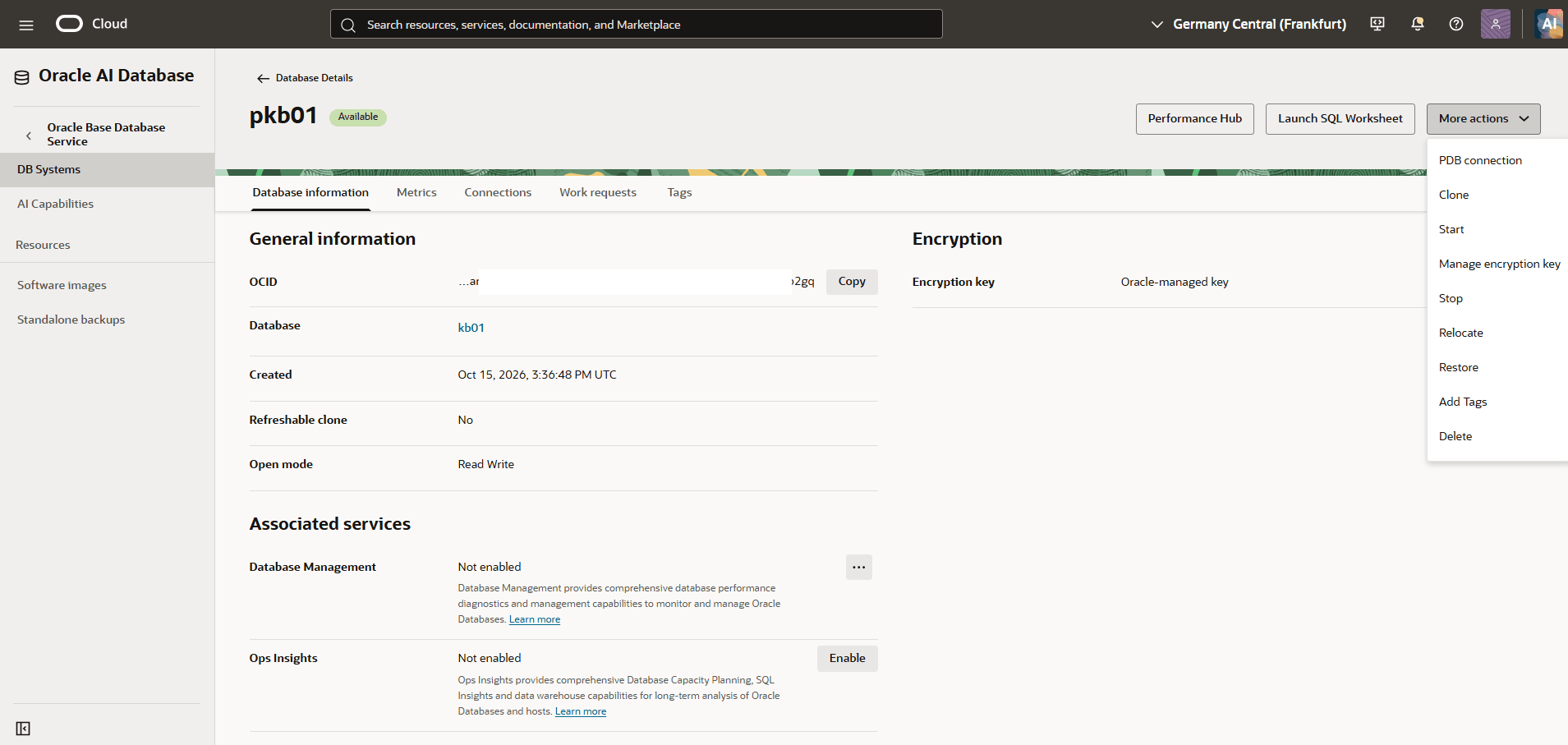Open the kb01 database link

(471, 328)
